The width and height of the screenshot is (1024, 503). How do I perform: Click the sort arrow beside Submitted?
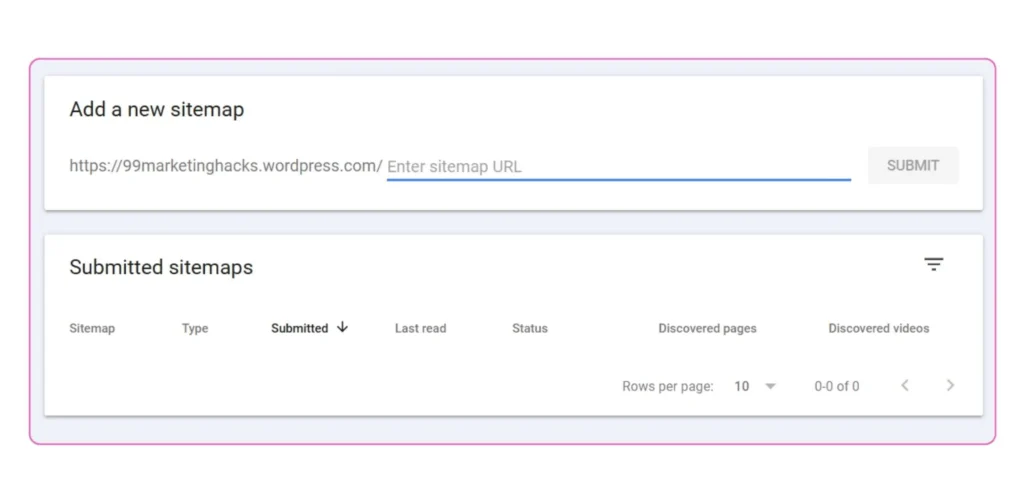[x=343, y=327]
